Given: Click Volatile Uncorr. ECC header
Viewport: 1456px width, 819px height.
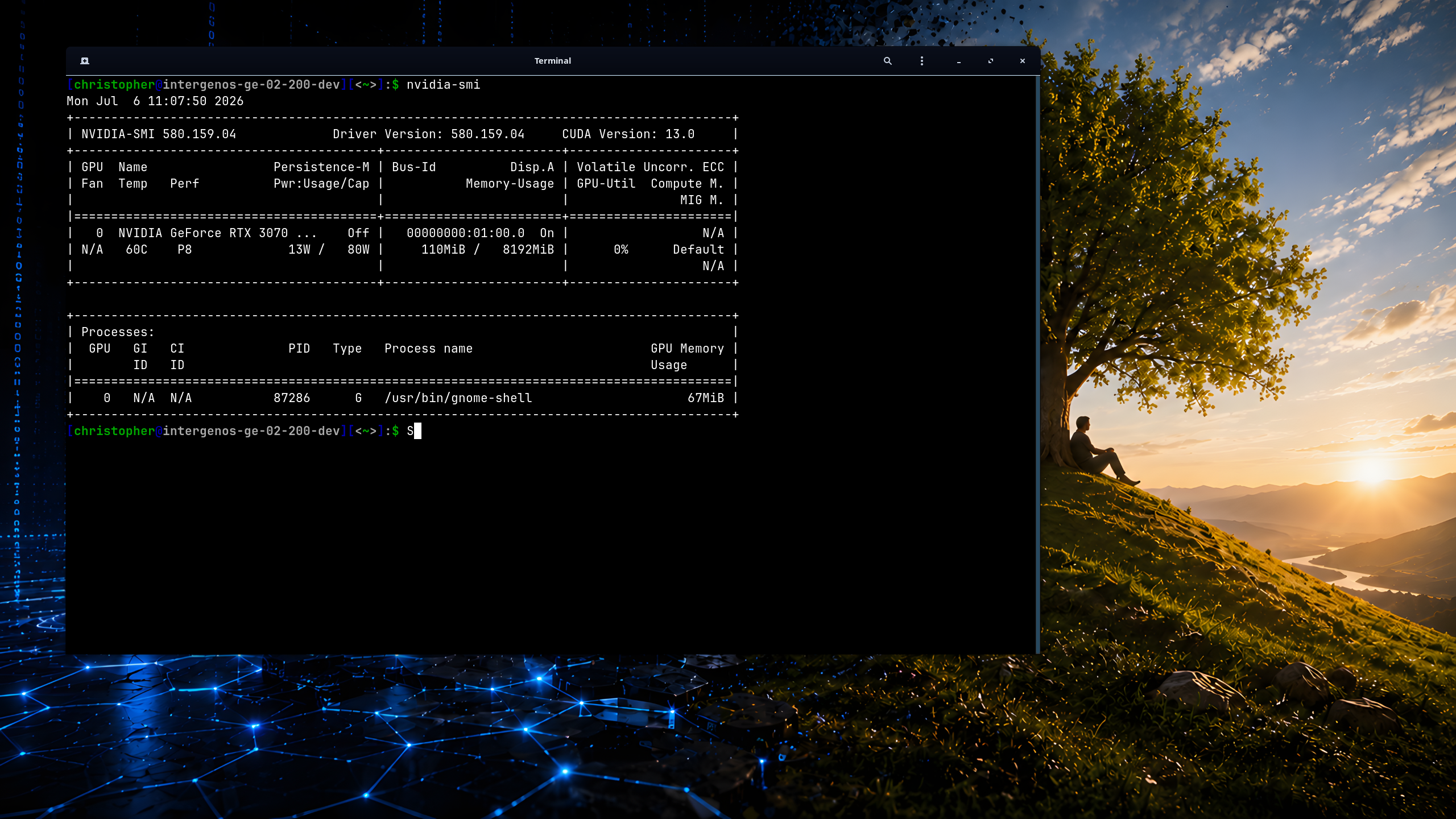Looking at the screenshot, I should [650, 167].
